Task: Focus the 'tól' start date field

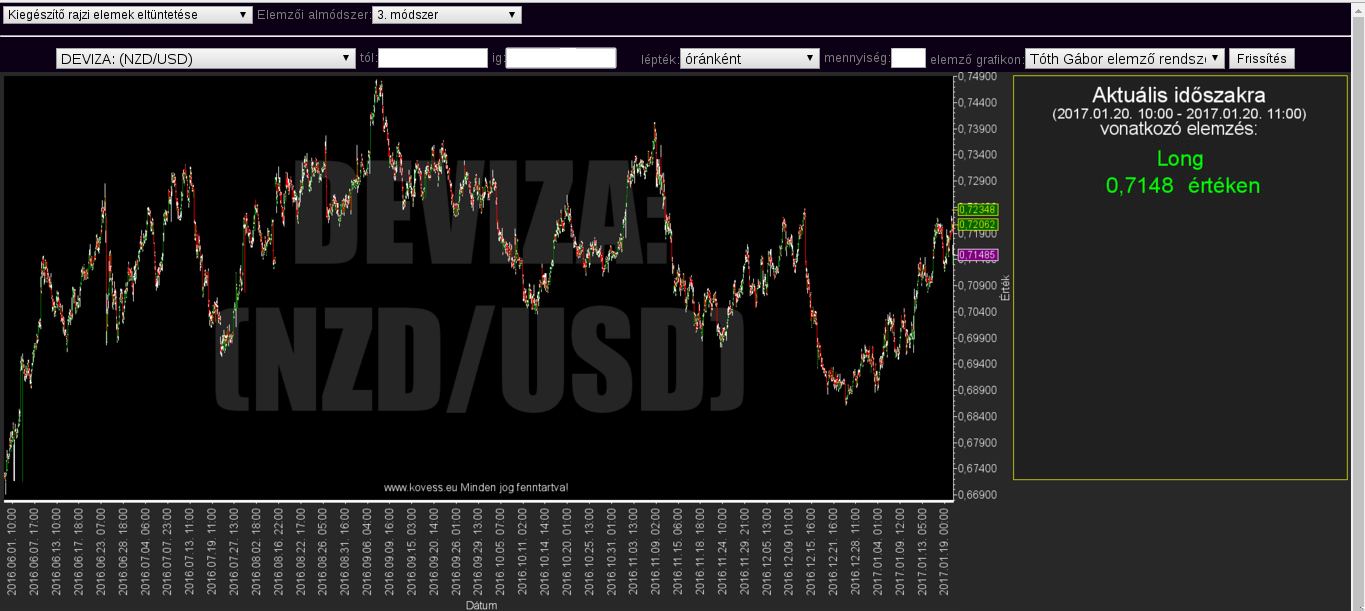Action: click(433, 59)
